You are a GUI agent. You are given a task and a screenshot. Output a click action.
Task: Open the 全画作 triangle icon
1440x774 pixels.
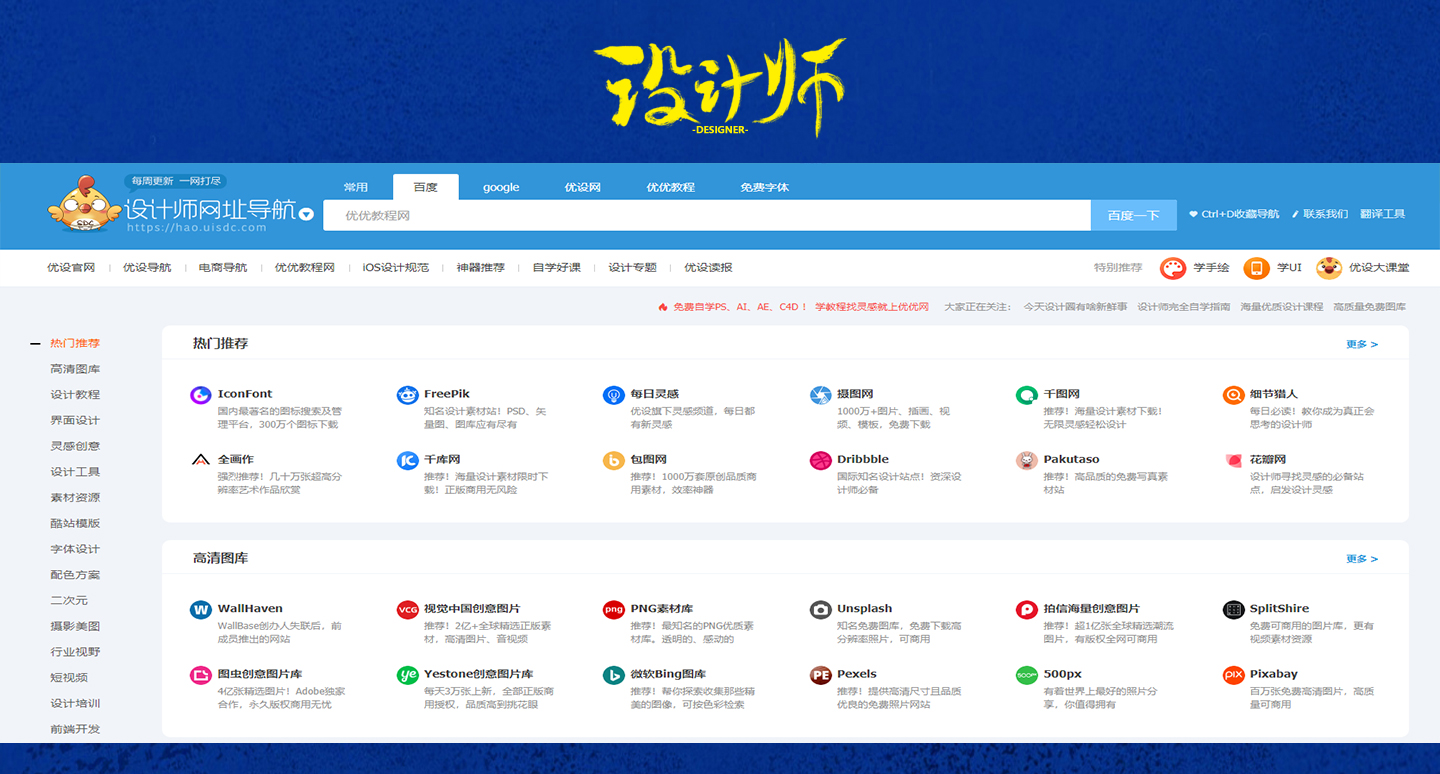pos(200,461)
